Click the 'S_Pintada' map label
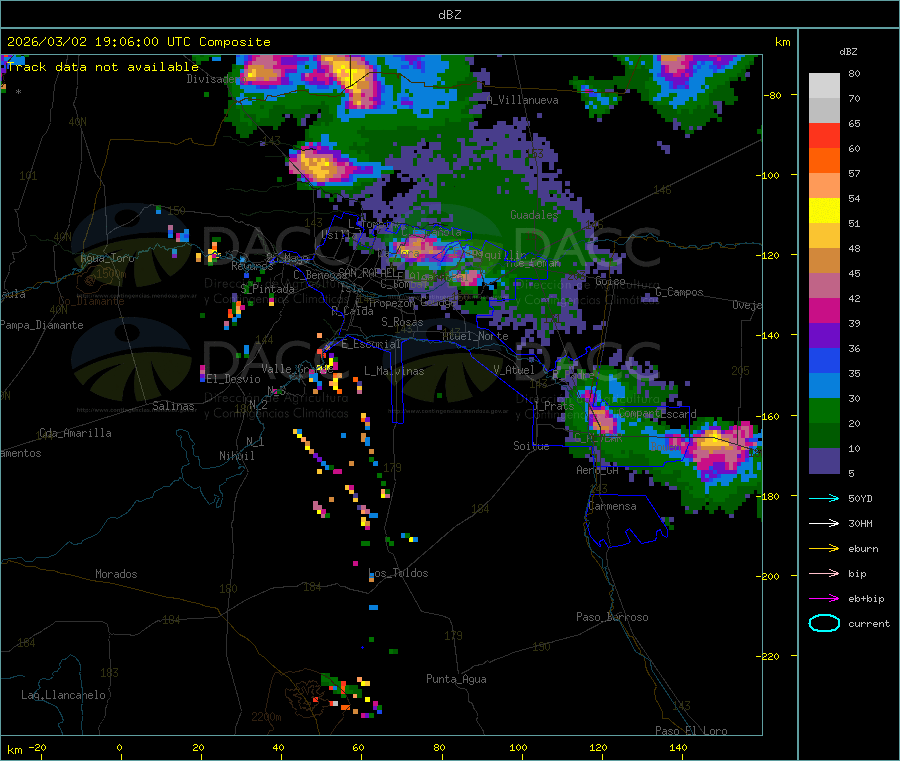Image resolution: width=900 pixels, height=761 pixels. (x=267, y=289)
